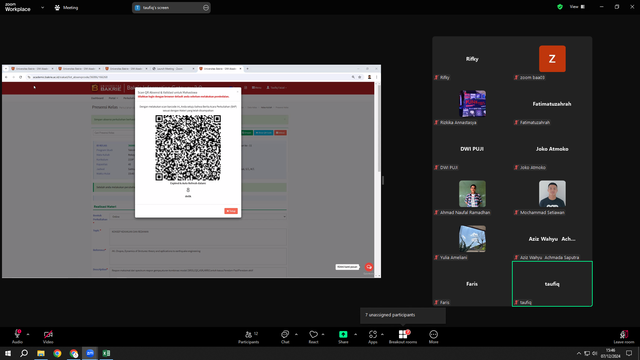Click the red chat bubble icon on shared page

369,267
